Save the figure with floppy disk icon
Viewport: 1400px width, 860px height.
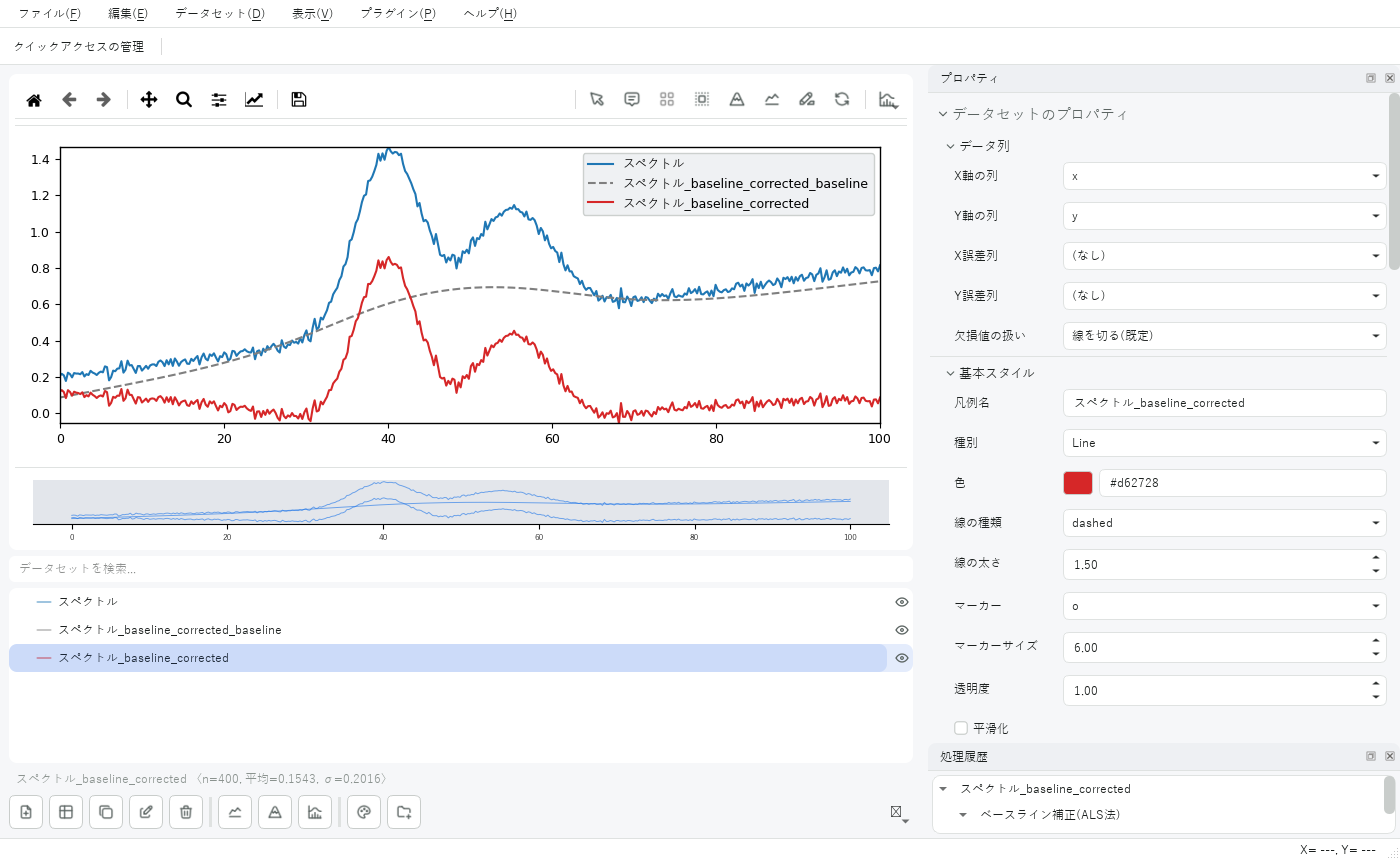coord(298,100)
